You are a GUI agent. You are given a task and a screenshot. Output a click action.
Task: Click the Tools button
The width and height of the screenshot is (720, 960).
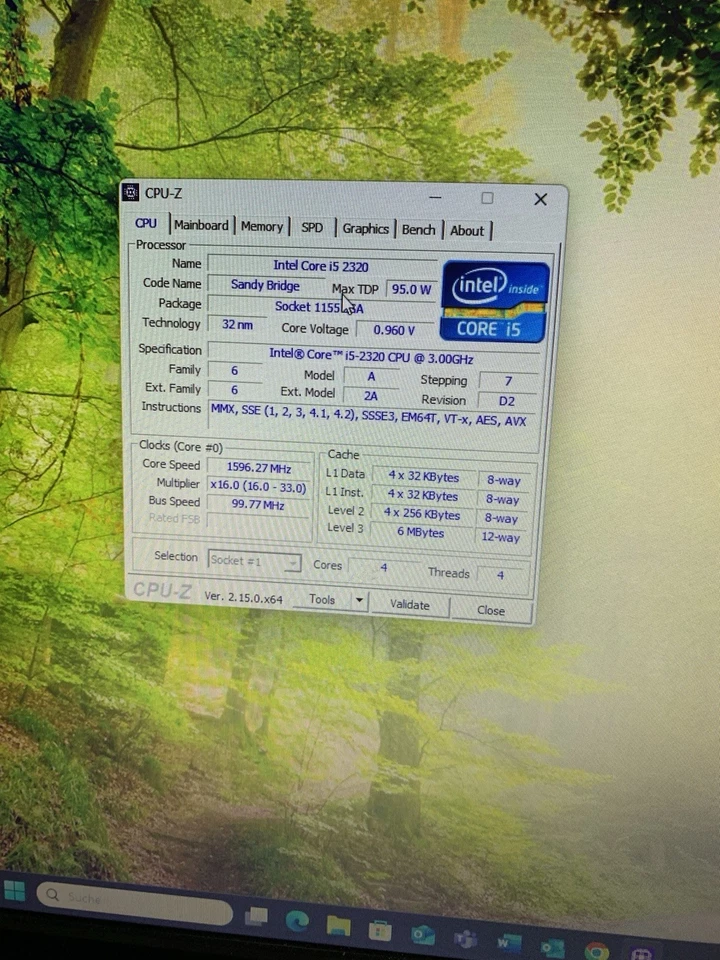pos(322,599)
